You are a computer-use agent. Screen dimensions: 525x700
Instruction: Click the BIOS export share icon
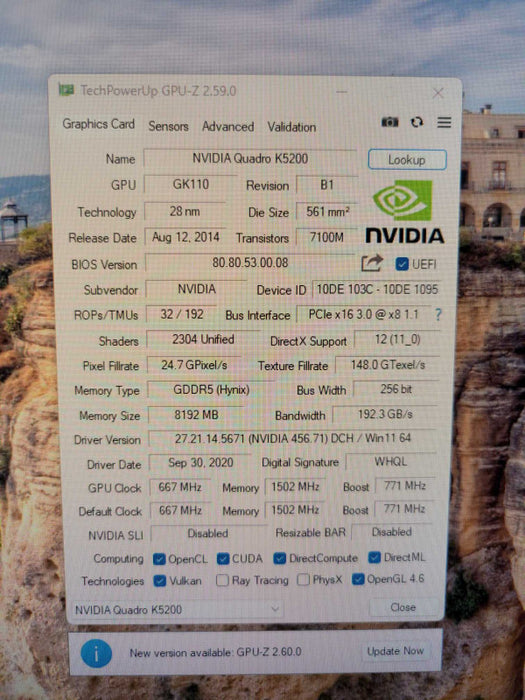point(372,263)
